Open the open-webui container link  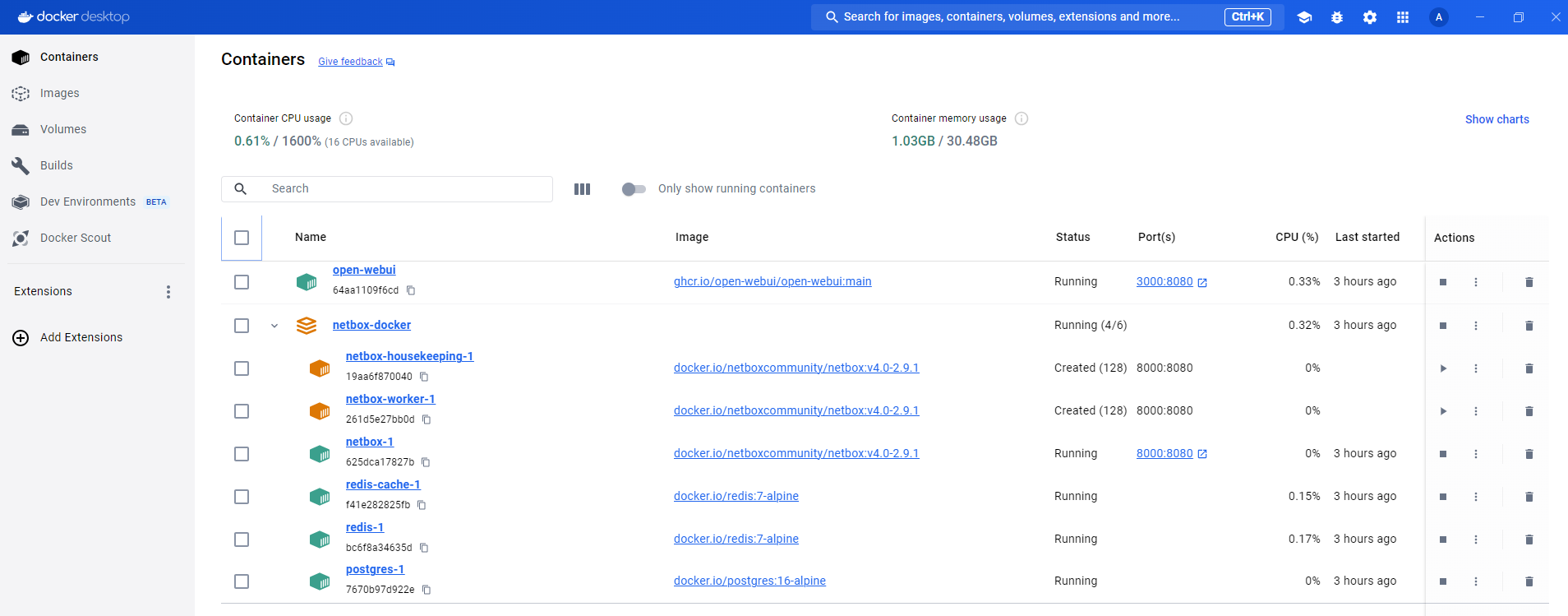coord(364,270)
